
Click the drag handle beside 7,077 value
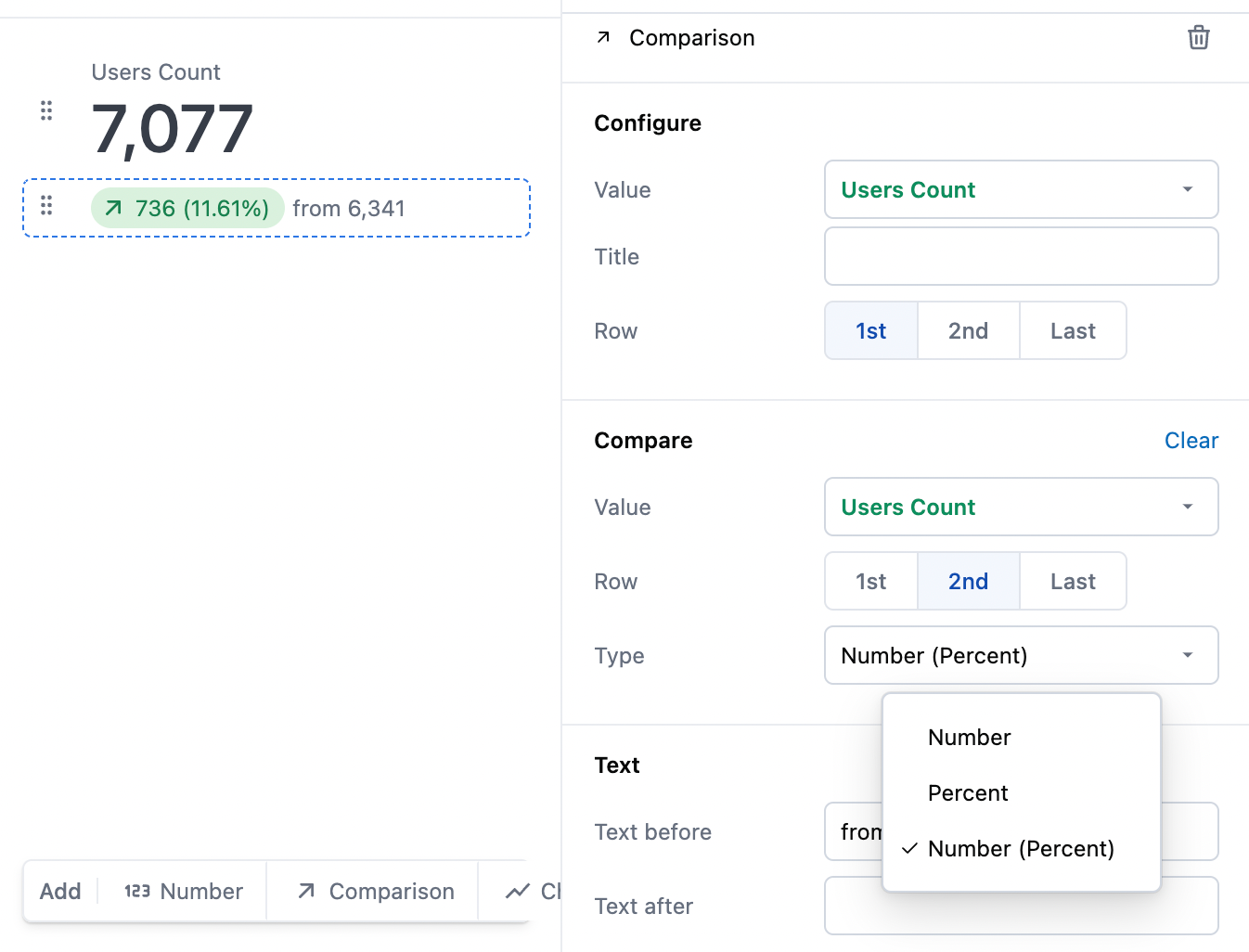46,110
